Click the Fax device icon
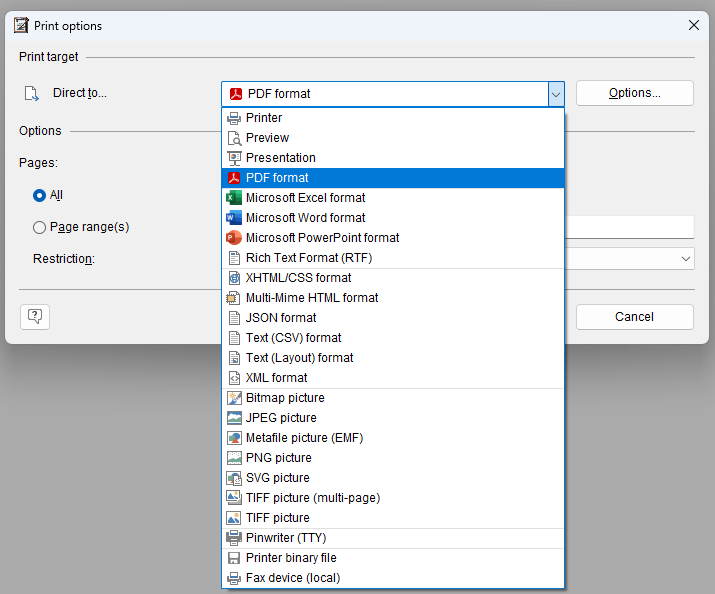Viewport: 715px width, 594px height. tap(234, 578)
